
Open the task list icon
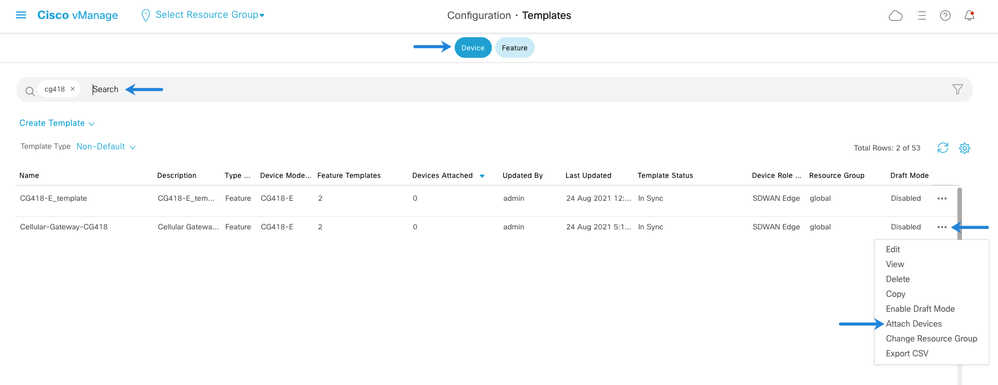point(921,16)
